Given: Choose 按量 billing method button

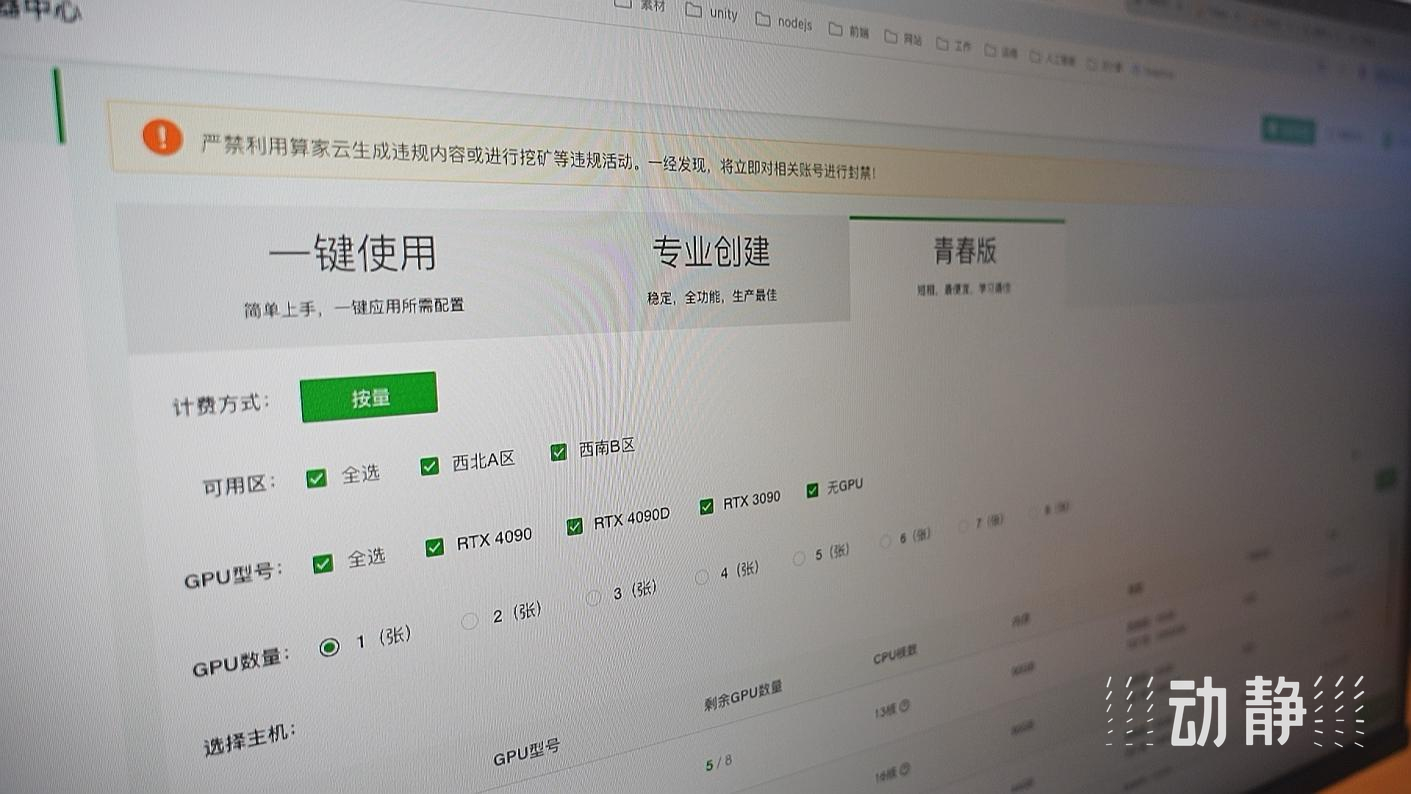Looking at the screenshot, I should (369, 397).
